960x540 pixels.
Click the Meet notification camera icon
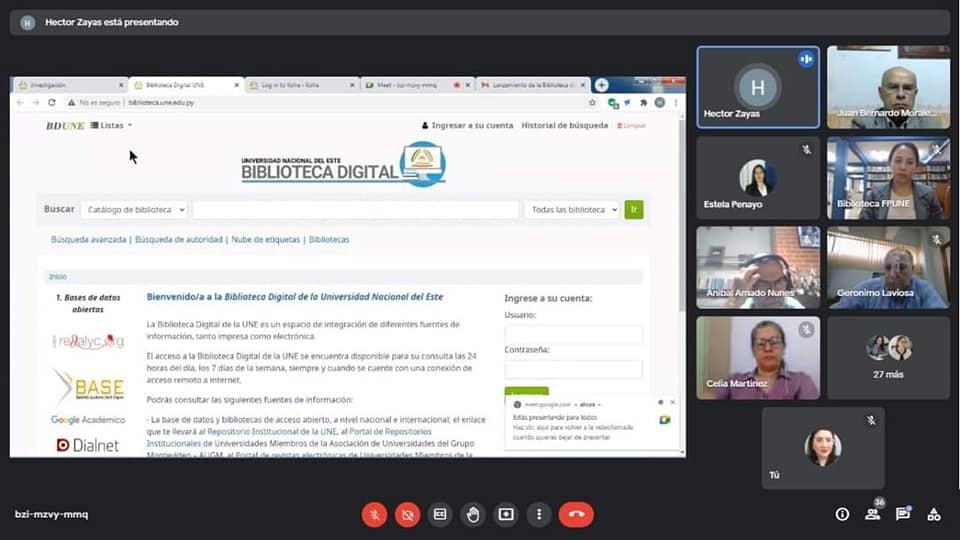click(664, 420)
